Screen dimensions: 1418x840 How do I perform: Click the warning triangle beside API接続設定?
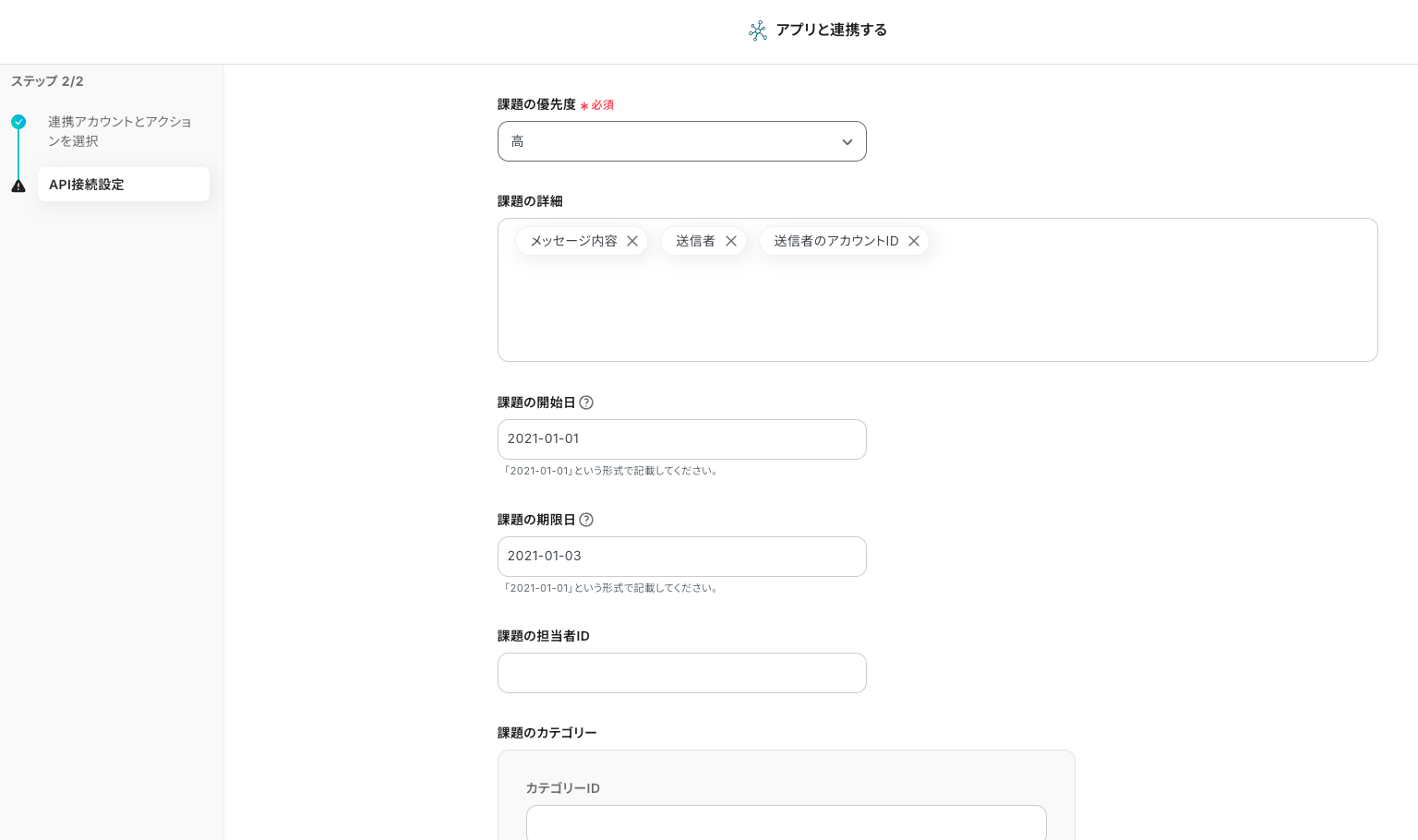[x=18, y=186]
